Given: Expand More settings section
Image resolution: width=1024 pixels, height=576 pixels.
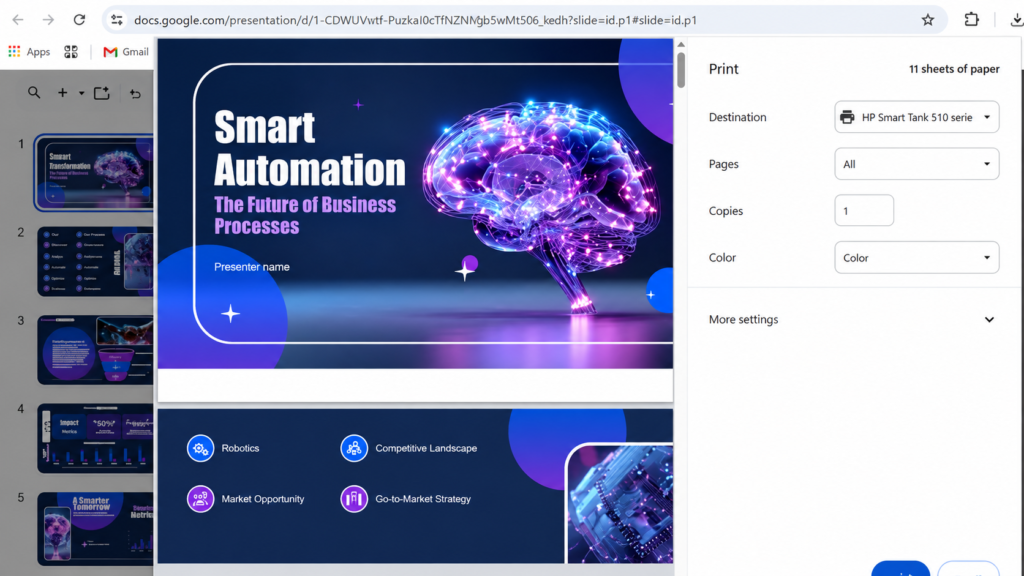Looking at the screenshot, I should [852, 319].
